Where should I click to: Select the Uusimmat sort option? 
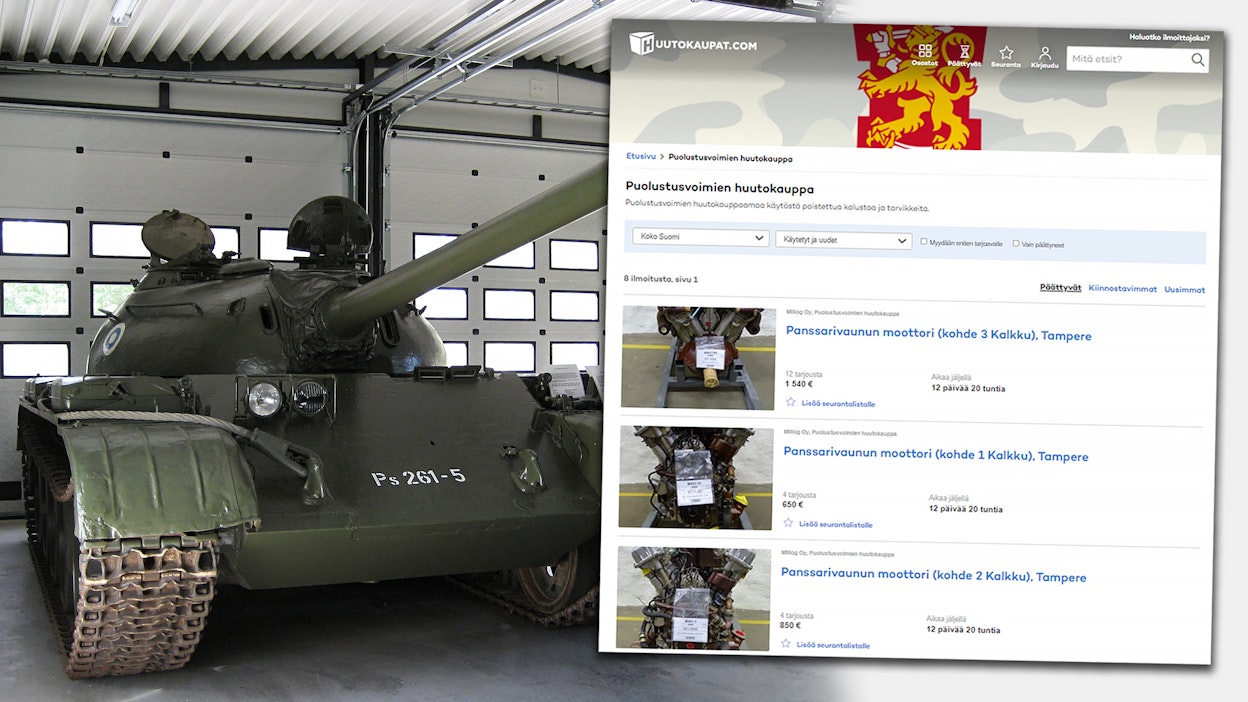[x=1184, y=290]
